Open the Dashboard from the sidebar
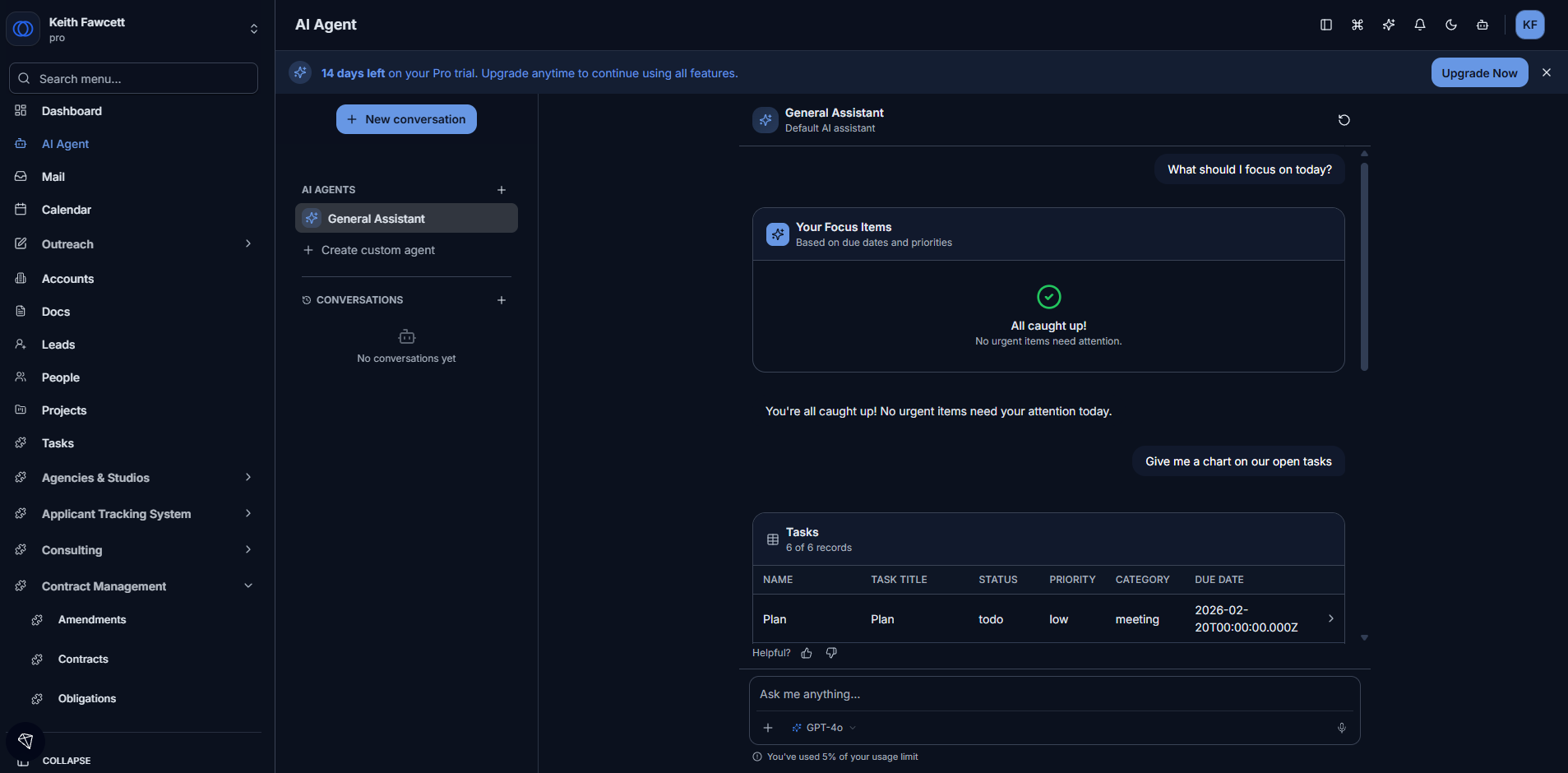The height and width of the screenshot is (773, 1568). click(72, 110)
